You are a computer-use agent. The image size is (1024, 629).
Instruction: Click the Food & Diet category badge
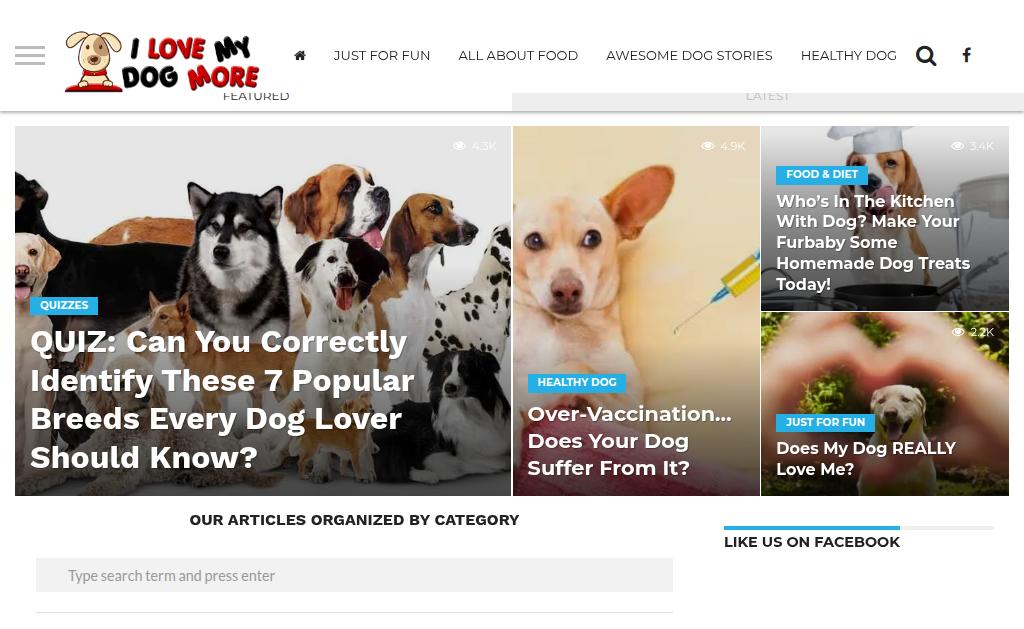(x=822, y=174)
